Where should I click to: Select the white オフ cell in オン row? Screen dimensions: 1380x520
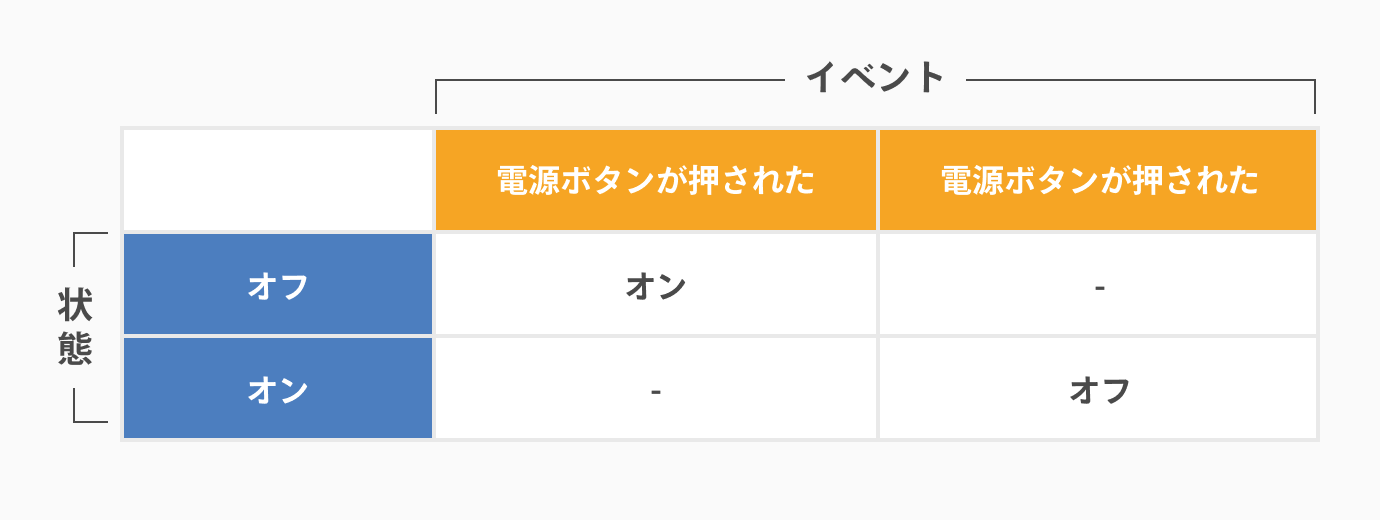pyautogui.click(x=1098, y=389)
